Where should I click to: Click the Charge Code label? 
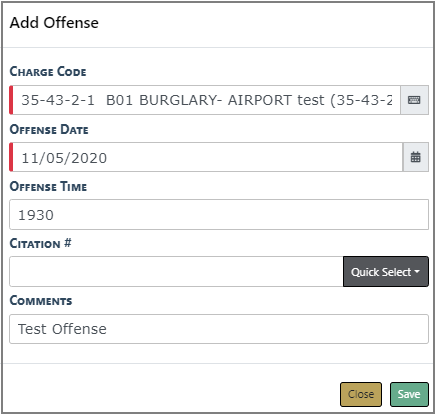coord(48,71)
